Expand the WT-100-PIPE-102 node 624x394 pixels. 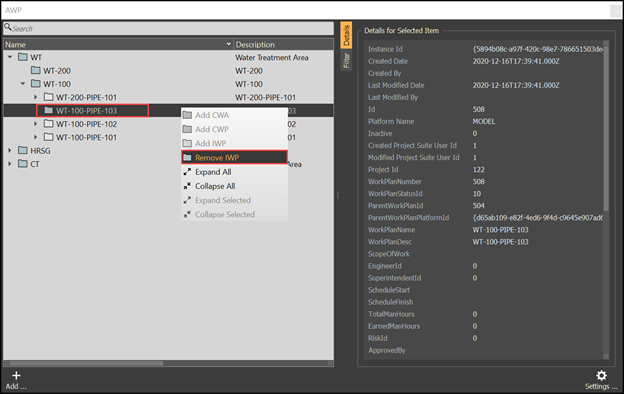click(35, 124)
